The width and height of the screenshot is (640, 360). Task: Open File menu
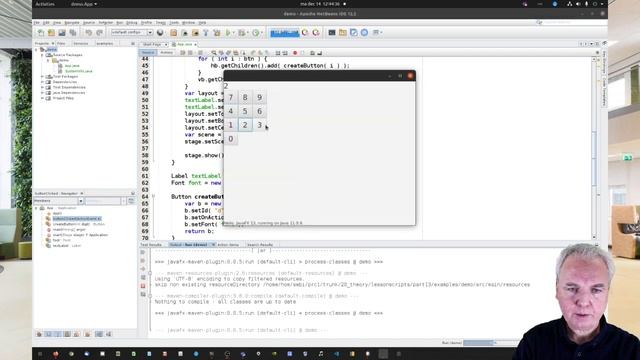(37, 23)
